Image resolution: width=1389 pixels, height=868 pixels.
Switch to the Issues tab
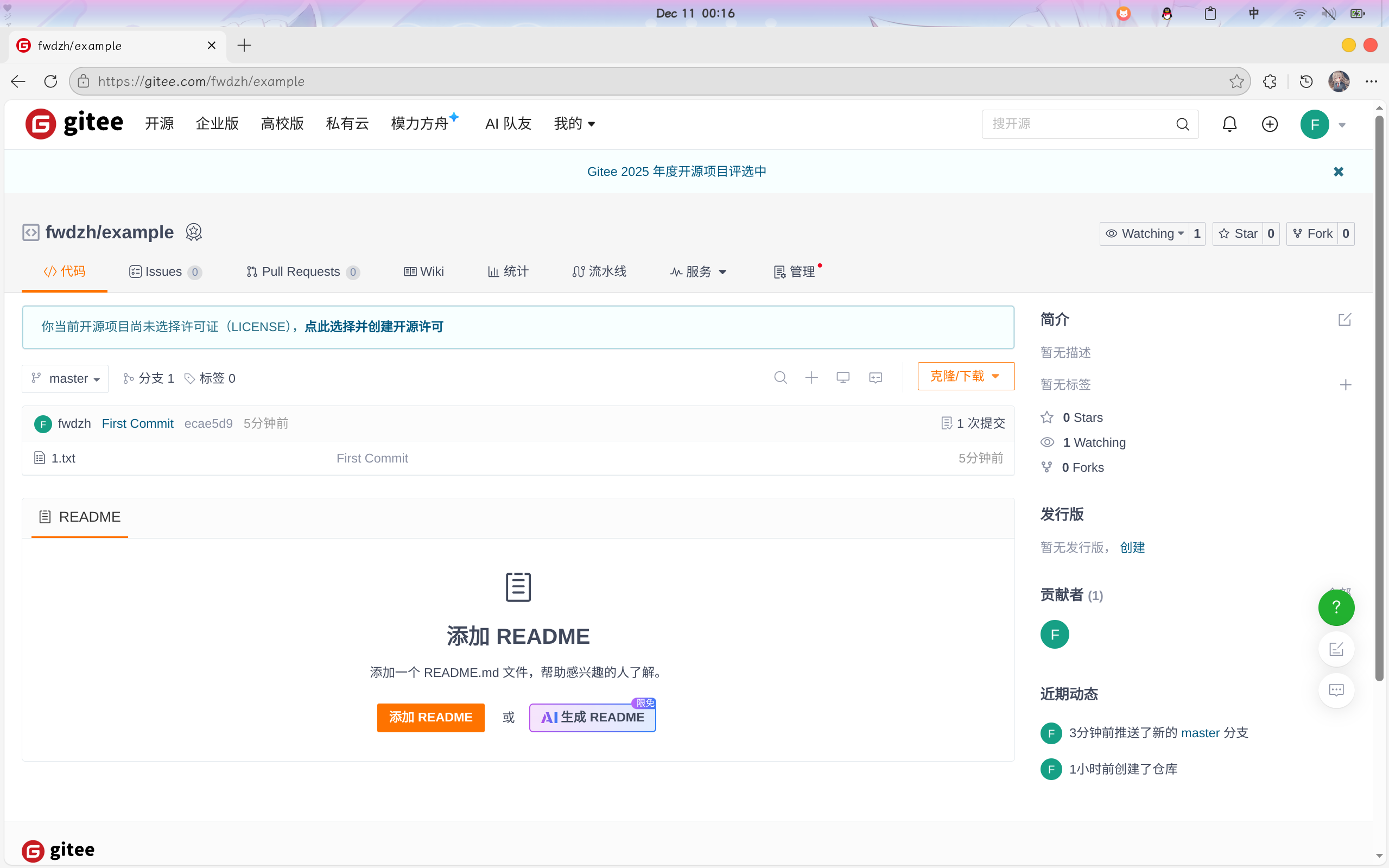click(164, 271)
